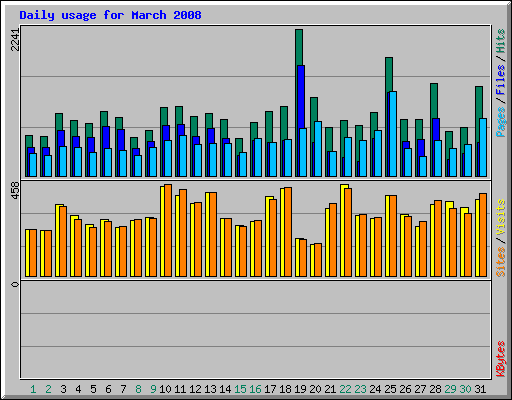Select day 30 on the x-axis
Screen dimensions: 512x400
pos(465,389)
